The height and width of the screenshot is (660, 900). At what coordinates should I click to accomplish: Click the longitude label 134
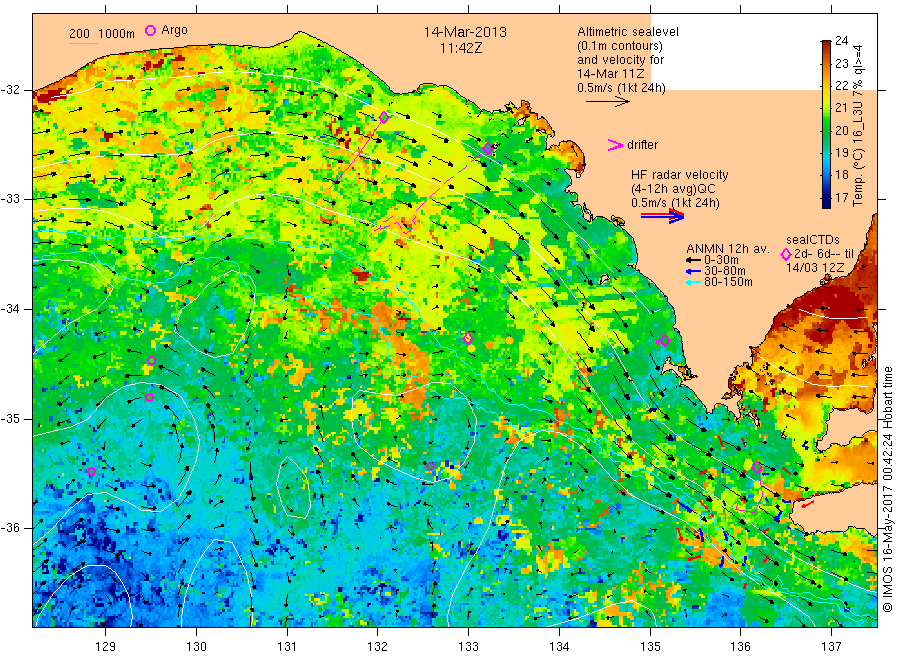click(x=559, y=647)
